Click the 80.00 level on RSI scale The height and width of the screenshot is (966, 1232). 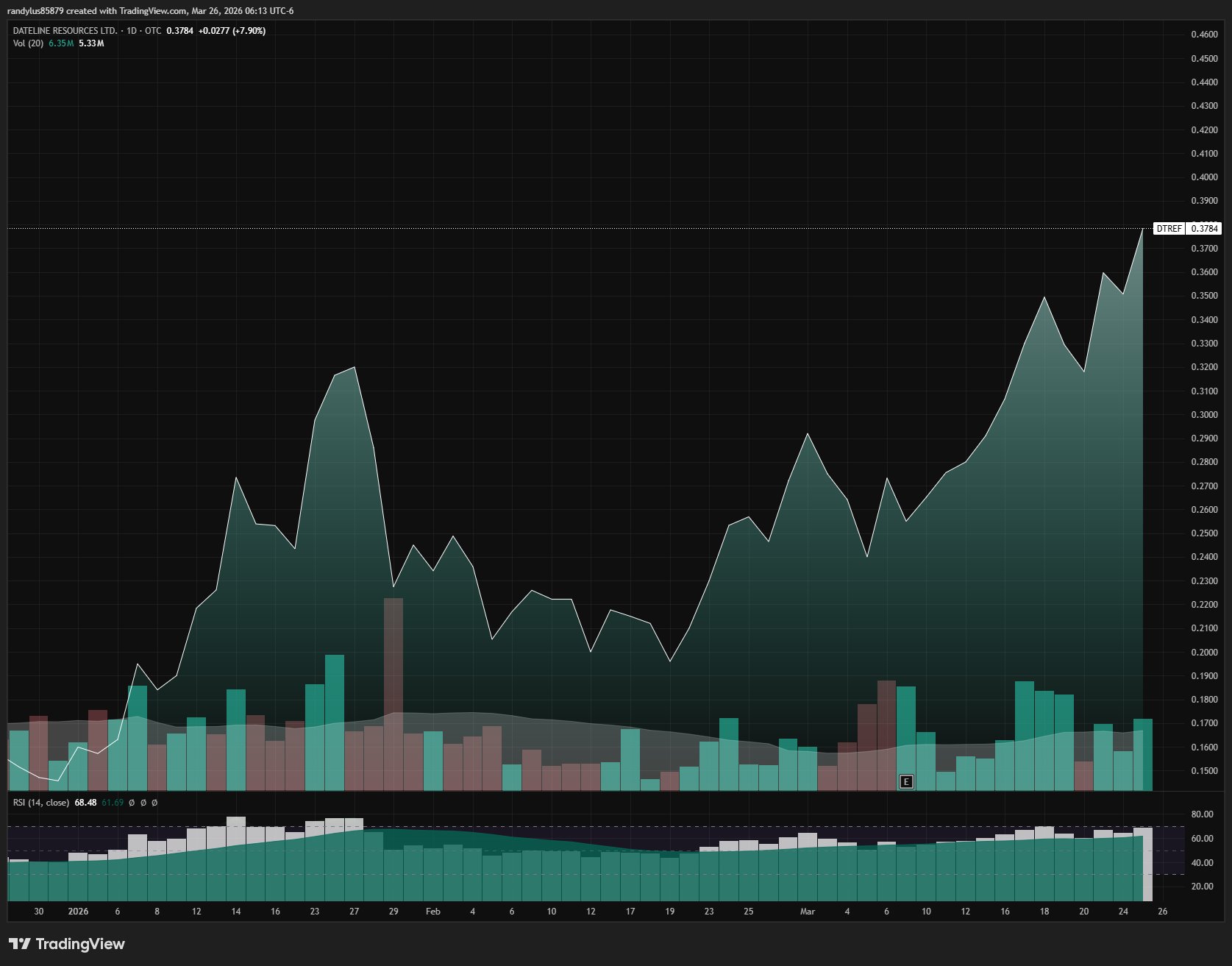click(x=1202, y=814)
